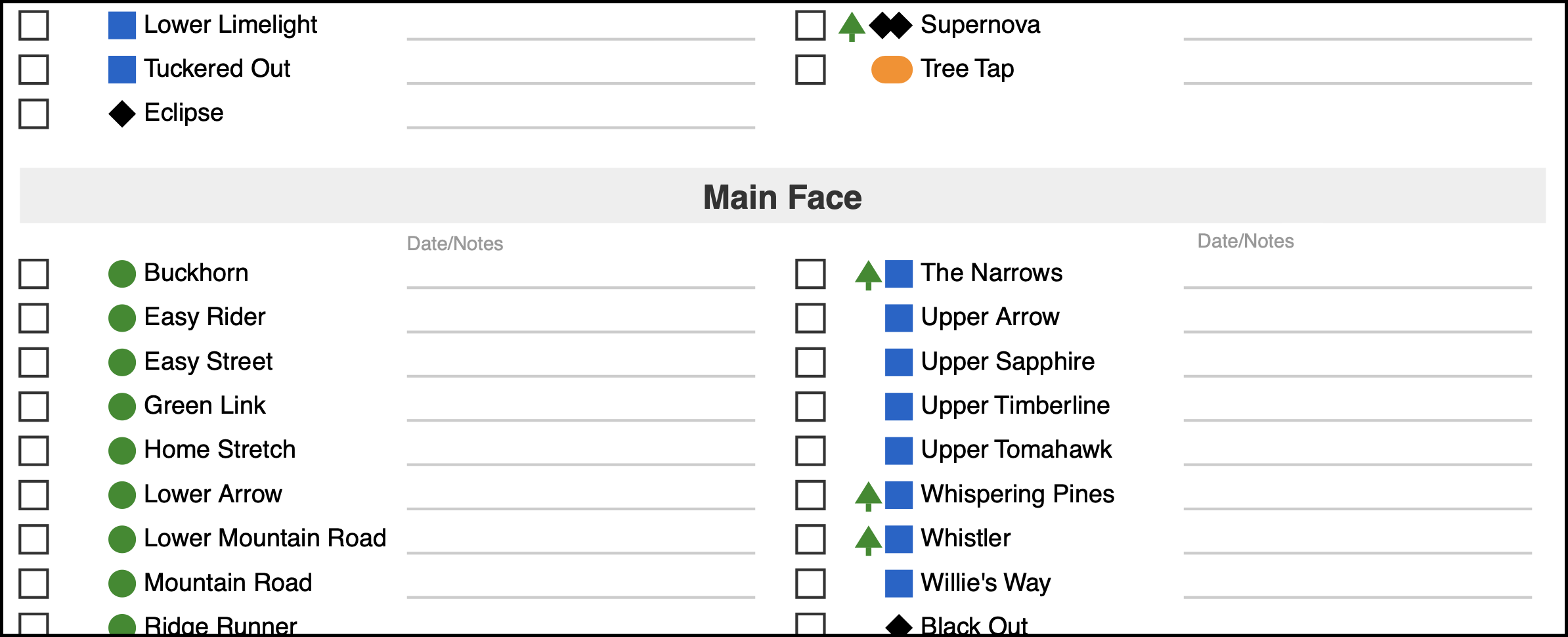Click the Lower Mountain Road trail name
Viewport: 1568px width, 637px height.
click(265, 538)
